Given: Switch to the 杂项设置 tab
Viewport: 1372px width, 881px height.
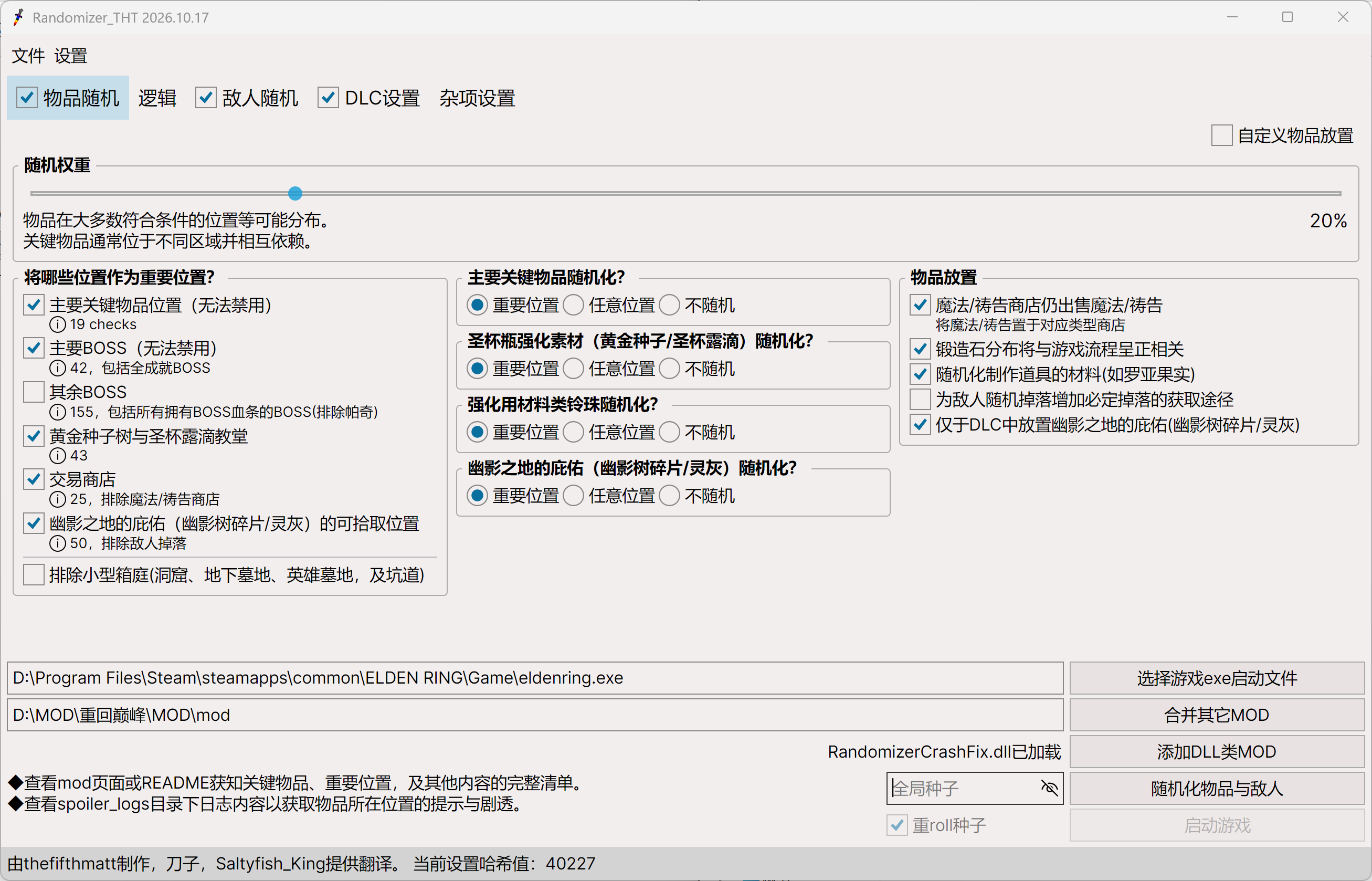Looking at the screenshot, I should [477, 98].
